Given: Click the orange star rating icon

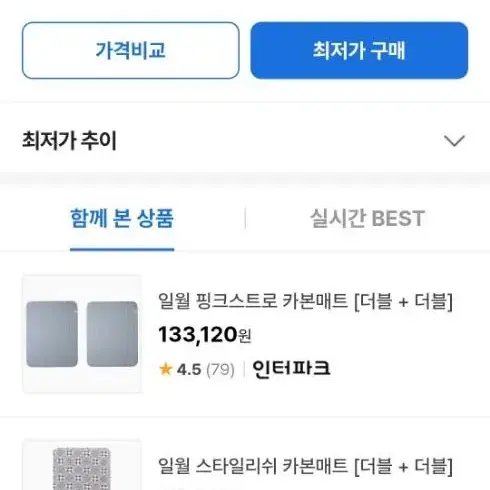Looking at the screenshot, I should pyautogui.click(x=166, y=369).
